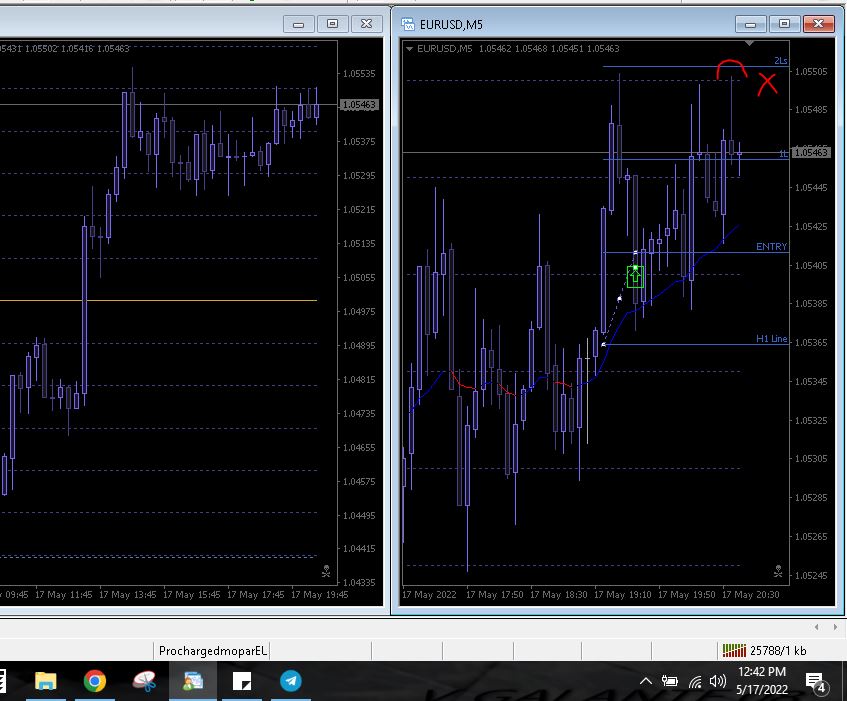Click the skull icon in the left chart window
This screenshot has width=847, height=701.
pos(326,571)
